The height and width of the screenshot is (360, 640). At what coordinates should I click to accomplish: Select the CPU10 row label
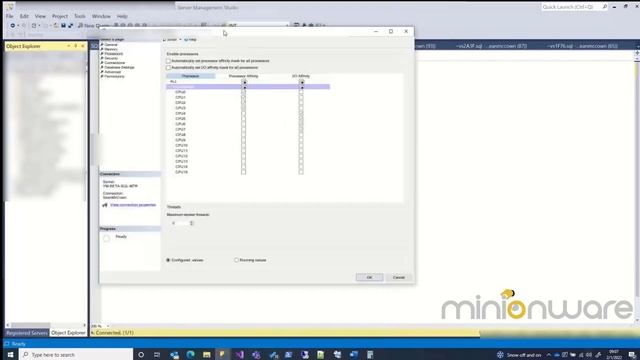[x=181, y=145]
